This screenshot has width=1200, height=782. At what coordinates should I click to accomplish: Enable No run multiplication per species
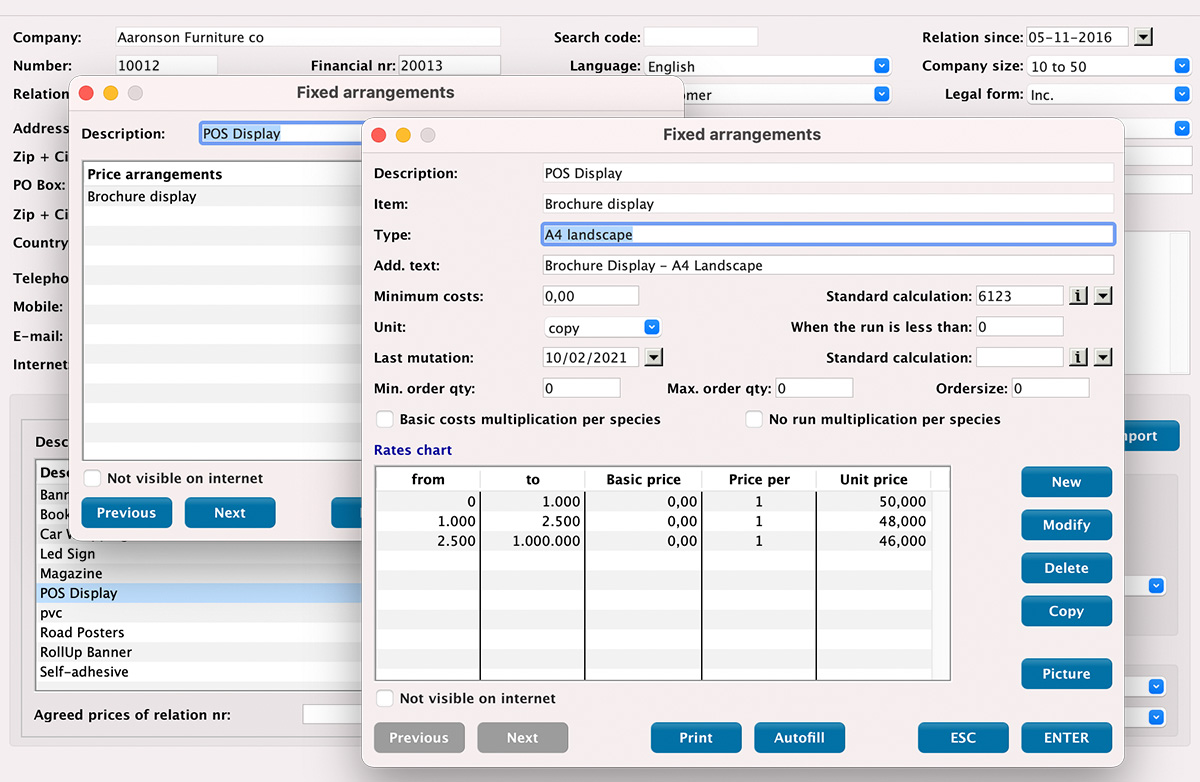click(x=754, y=419)
